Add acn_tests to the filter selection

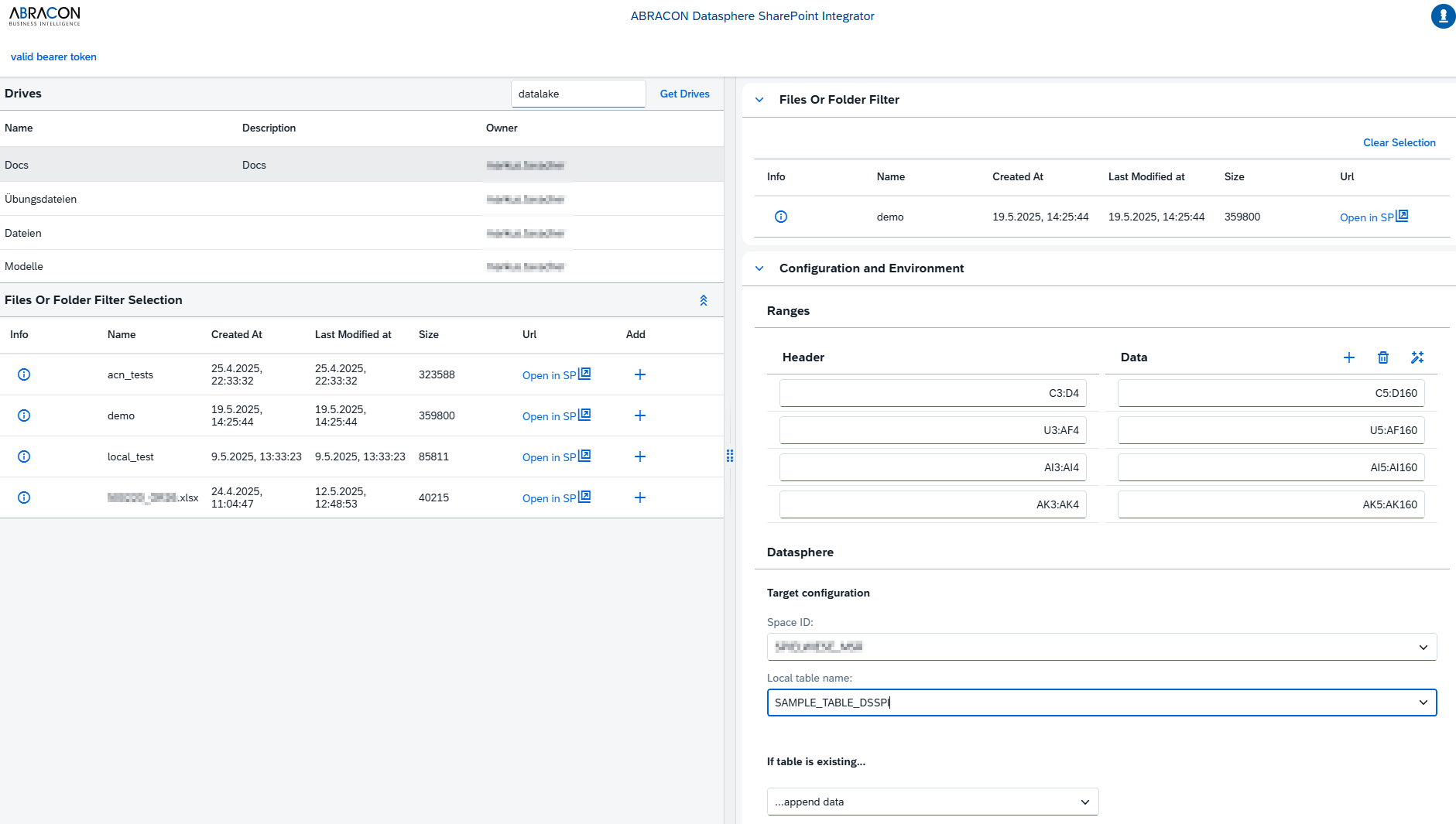[640, 374]
